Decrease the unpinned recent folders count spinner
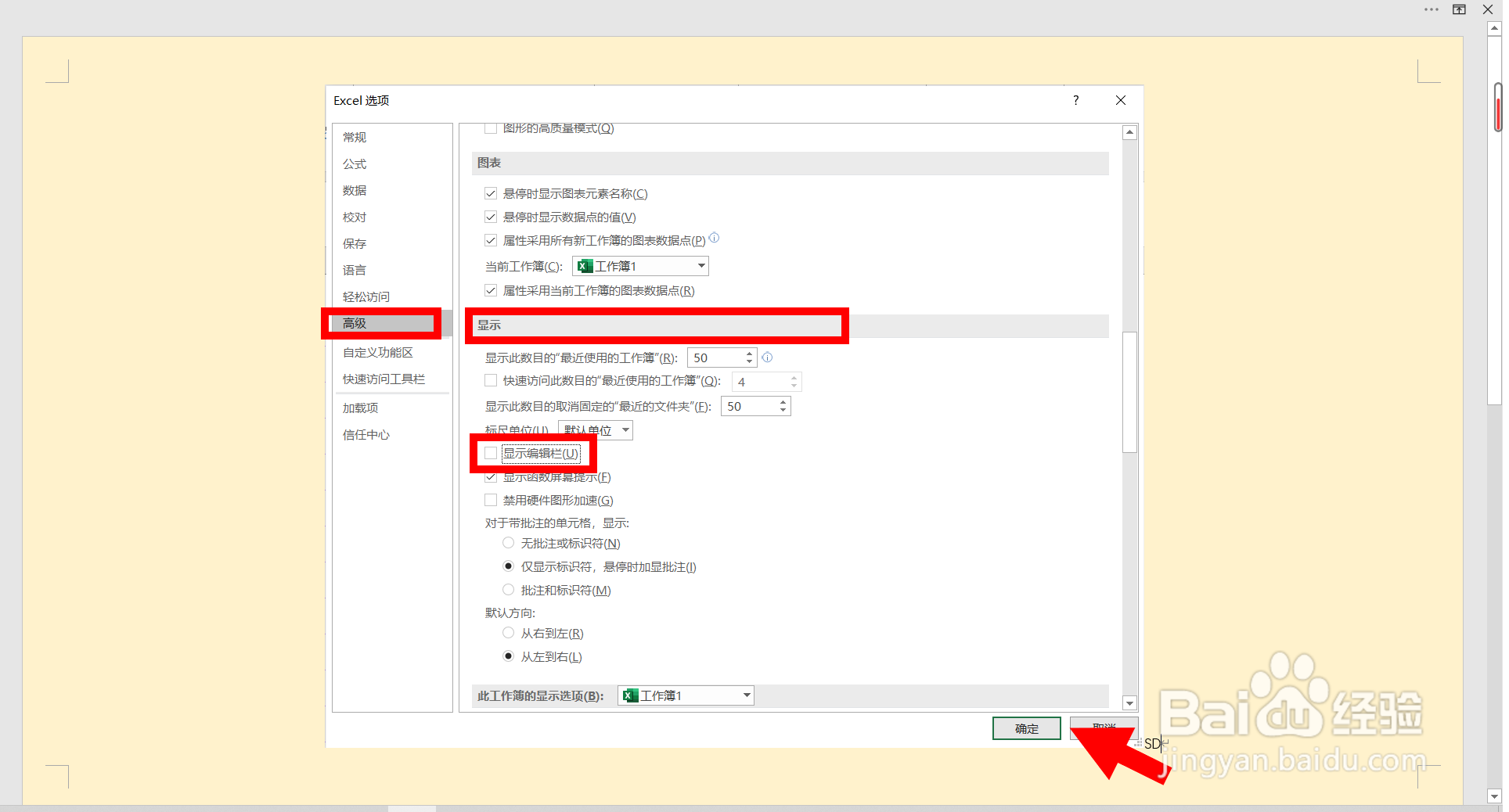Image resolution: width=1509 pixels, height=812 pixels. (783, 410)
